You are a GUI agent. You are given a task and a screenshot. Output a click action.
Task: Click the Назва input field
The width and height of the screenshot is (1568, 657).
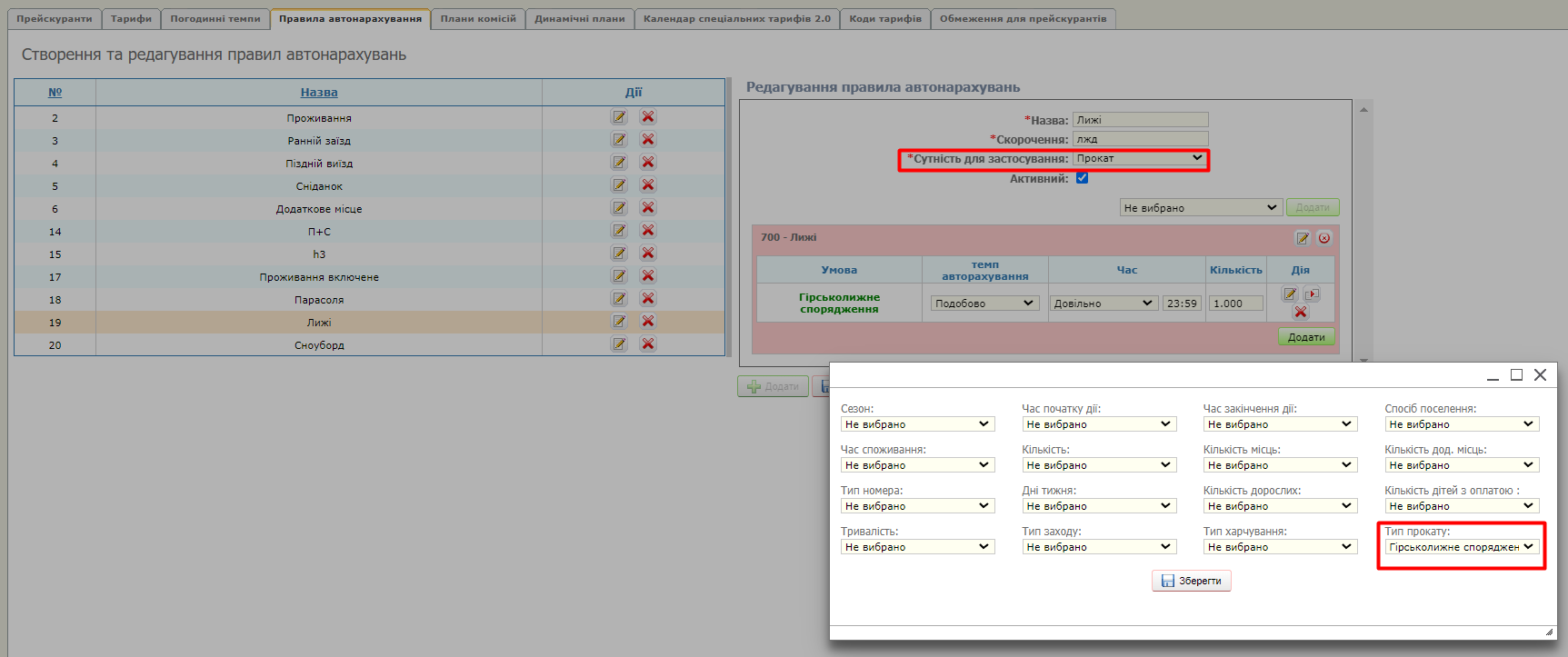tap(1140, 120)
